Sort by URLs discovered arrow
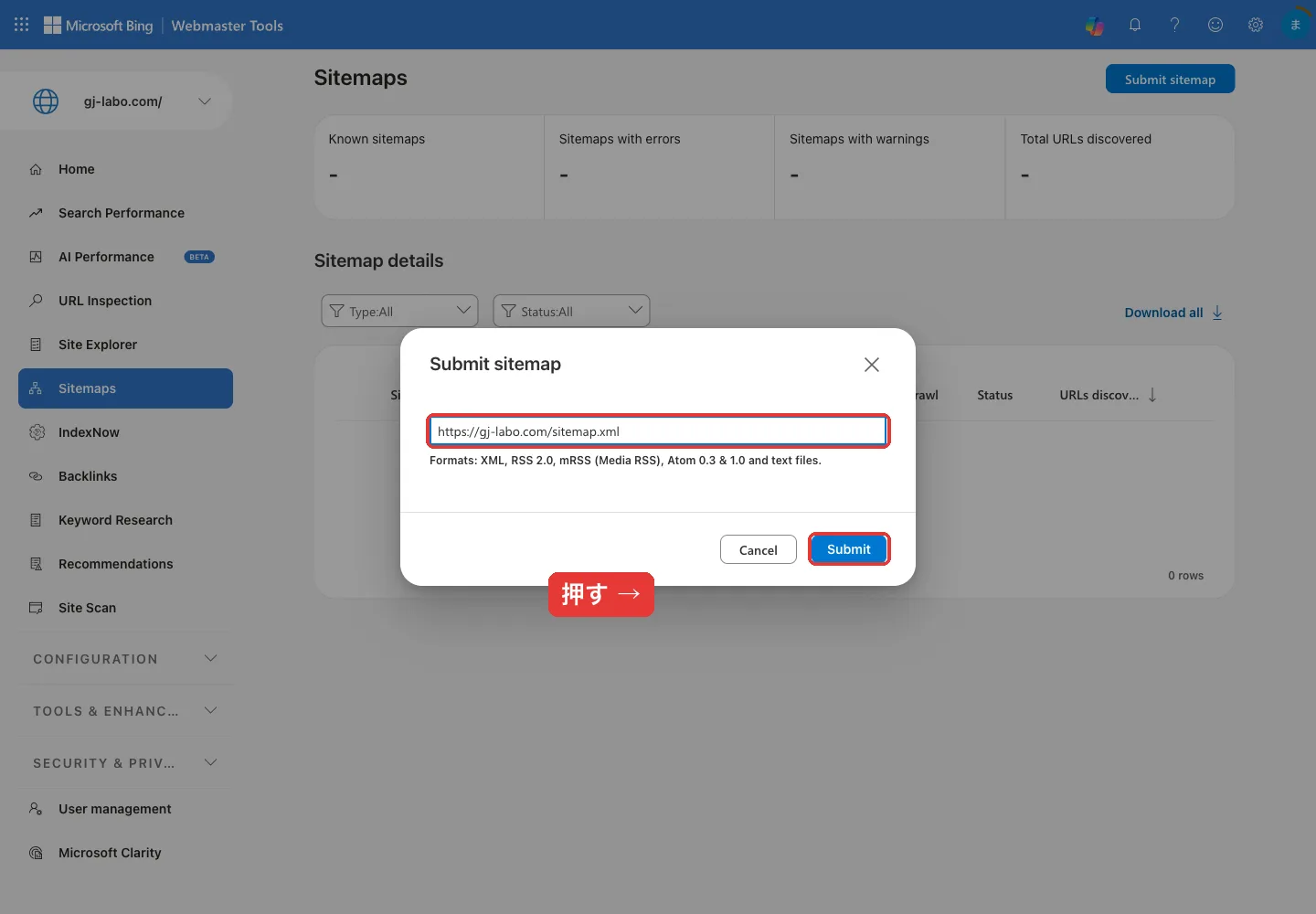The width and height of the screenshot is (1316, 914). click(x=1152, y=395)
